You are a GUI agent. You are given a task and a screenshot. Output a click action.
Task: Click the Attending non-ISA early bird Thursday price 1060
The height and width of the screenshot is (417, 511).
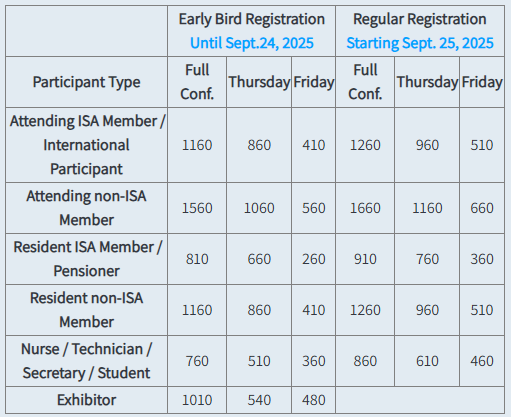[259, 208]
